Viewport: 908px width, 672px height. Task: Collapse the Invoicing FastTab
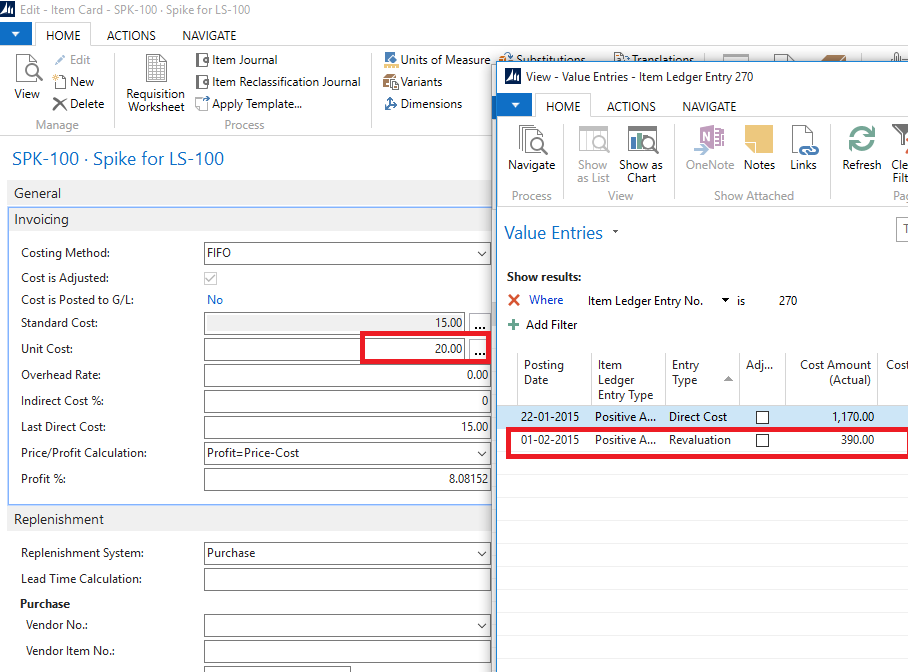250,220
